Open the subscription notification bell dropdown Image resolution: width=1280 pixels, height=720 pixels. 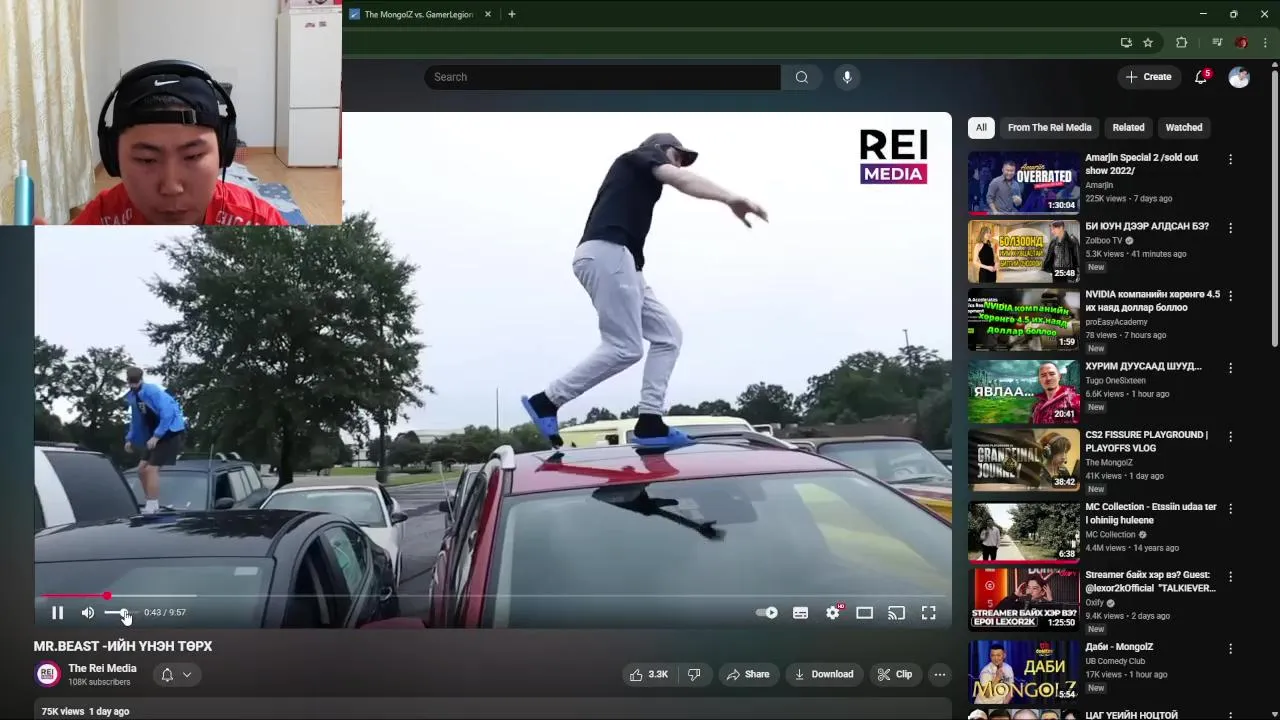click(176, 675)
